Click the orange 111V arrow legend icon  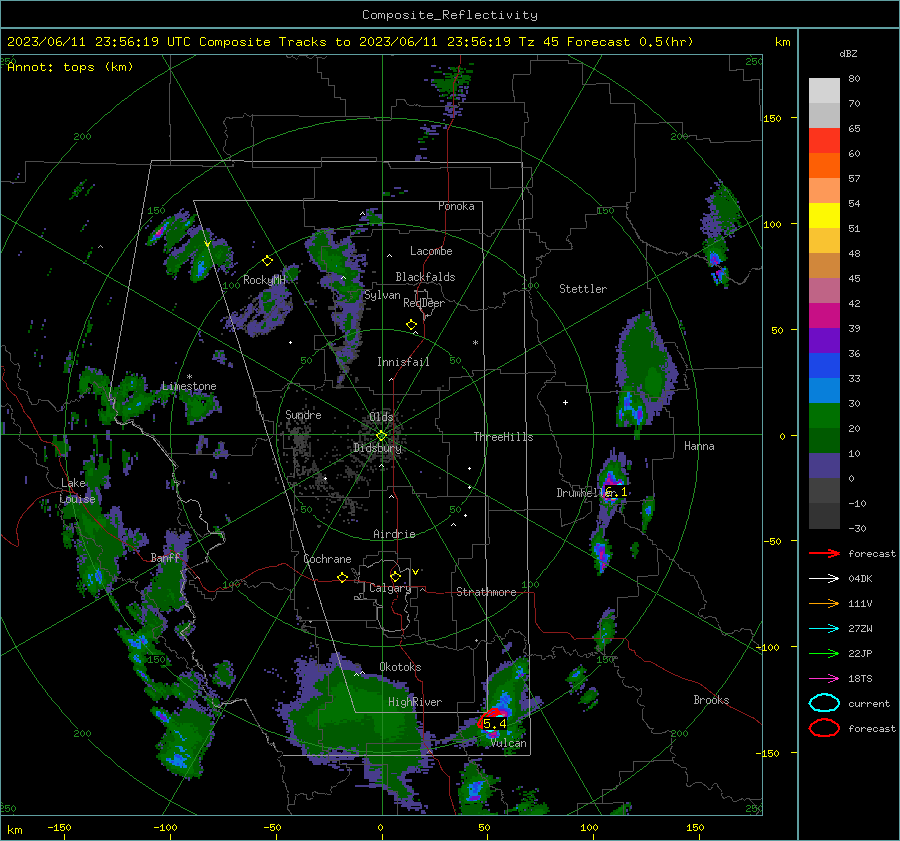(x=824, y=603)
